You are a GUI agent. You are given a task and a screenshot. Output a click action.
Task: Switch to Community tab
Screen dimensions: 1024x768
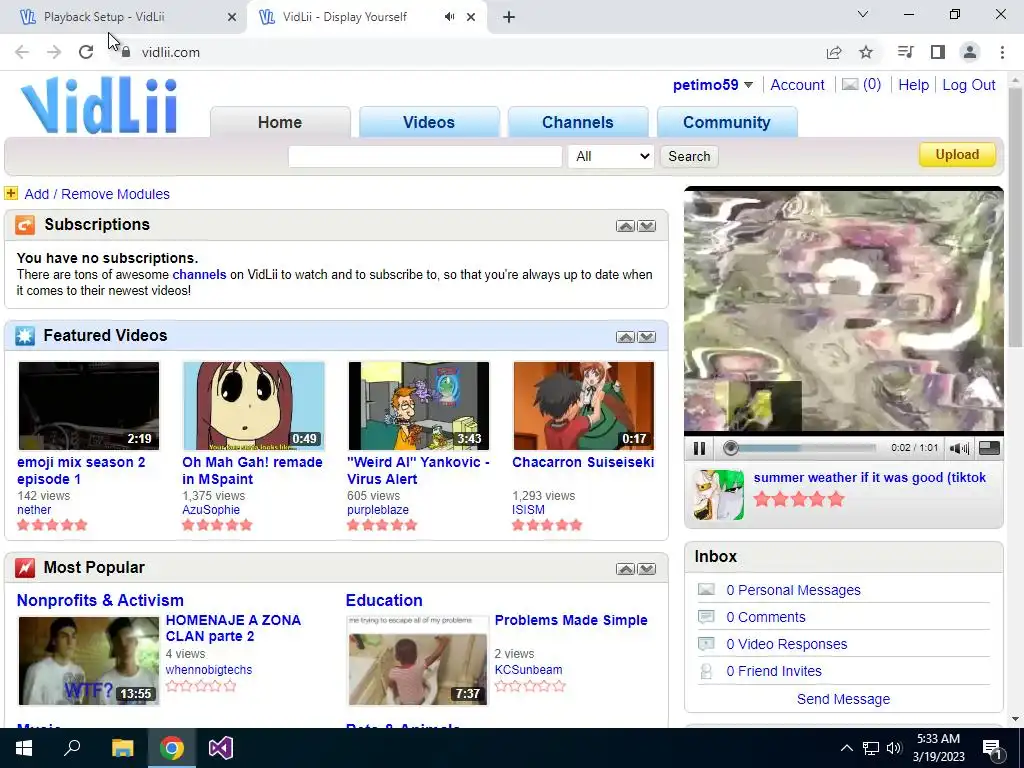tap(727, 122)
